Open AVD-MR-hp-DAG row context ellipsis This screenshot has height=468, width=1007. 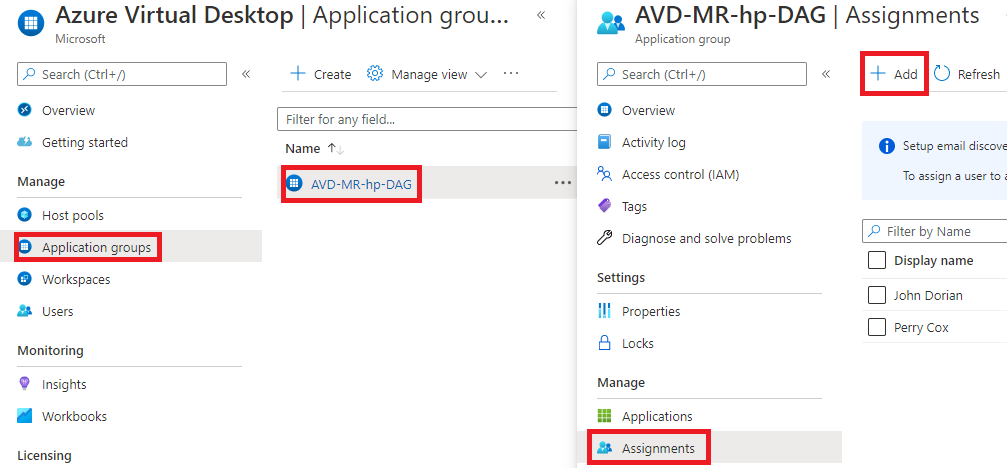pos(563,183)
